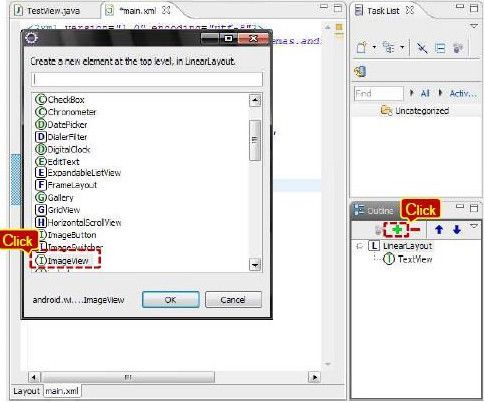Click the element list scroll-up arrow
Viewport: 484px width, 402px height.
pos(255,100)
